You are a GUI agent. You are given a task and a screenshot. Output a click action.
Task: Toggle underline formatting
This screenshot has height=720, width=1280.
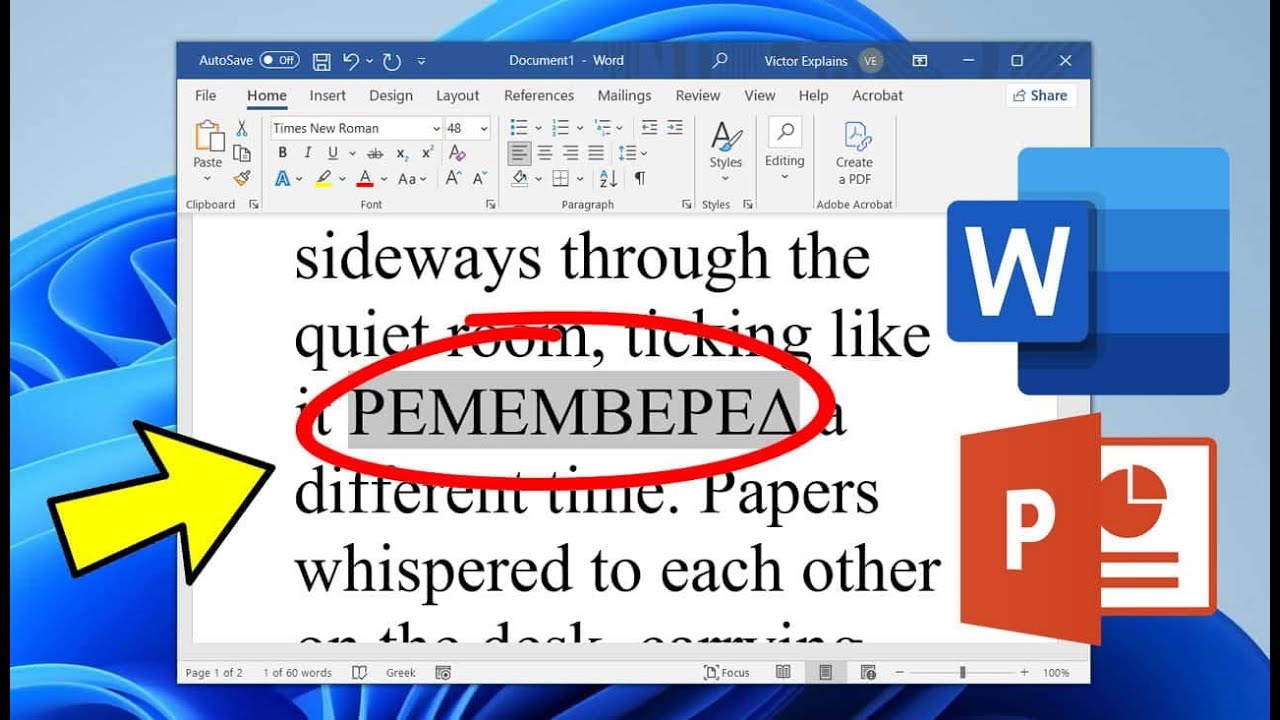(x=331, y=153)
